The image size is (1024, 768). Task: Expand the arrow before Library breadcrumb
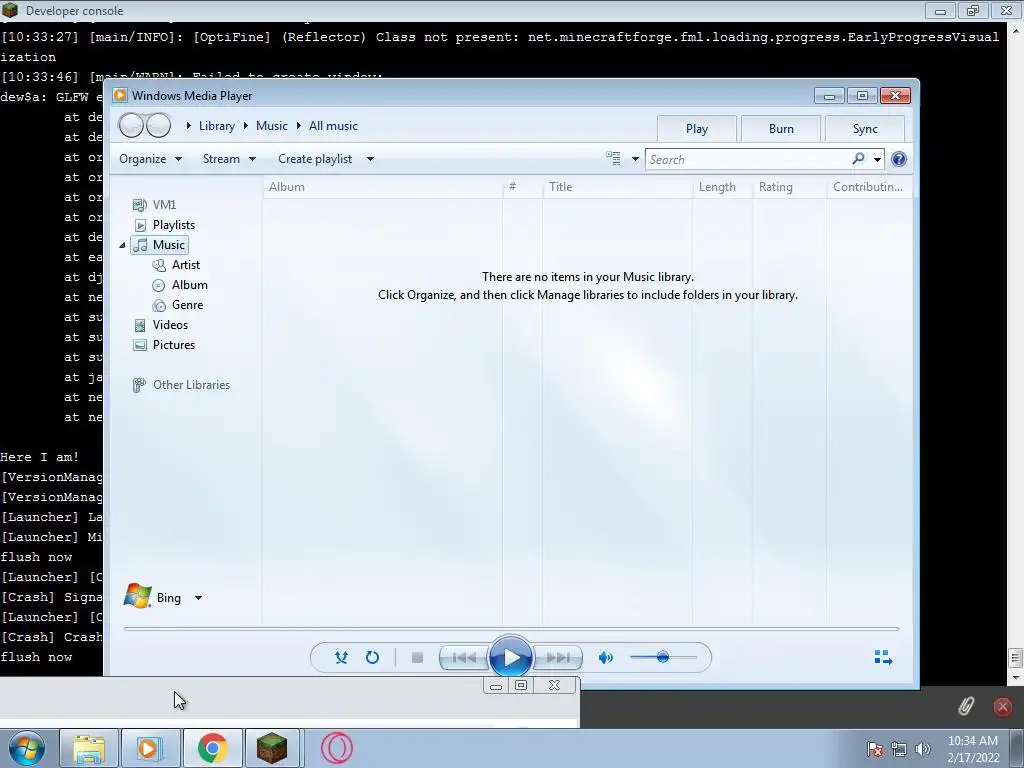coord(189,125)
